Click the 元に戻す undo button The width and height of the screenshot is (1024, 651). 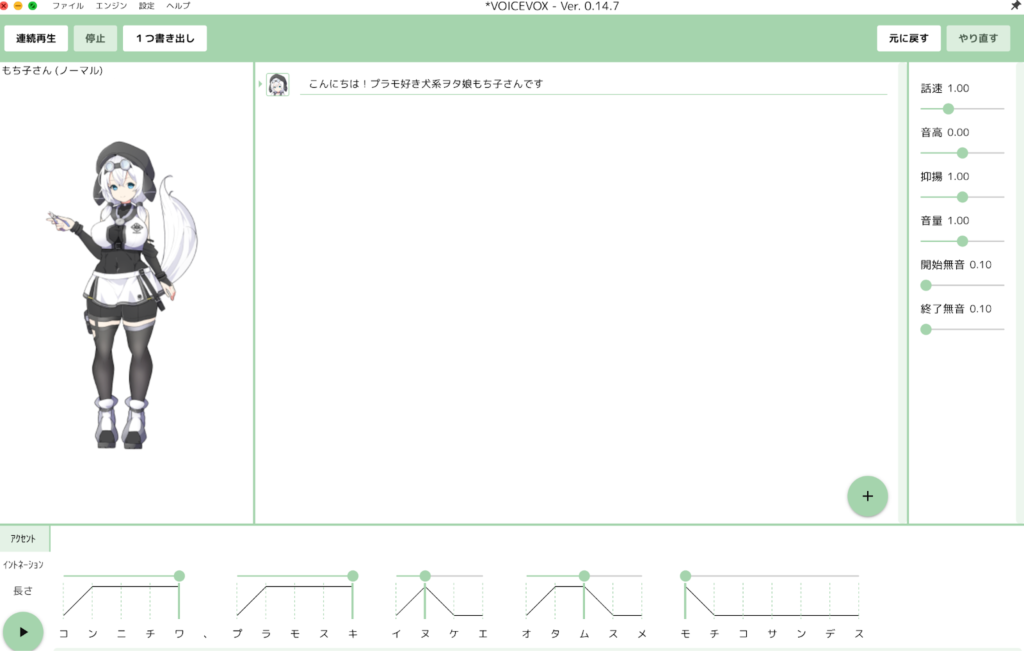point(908,39)
